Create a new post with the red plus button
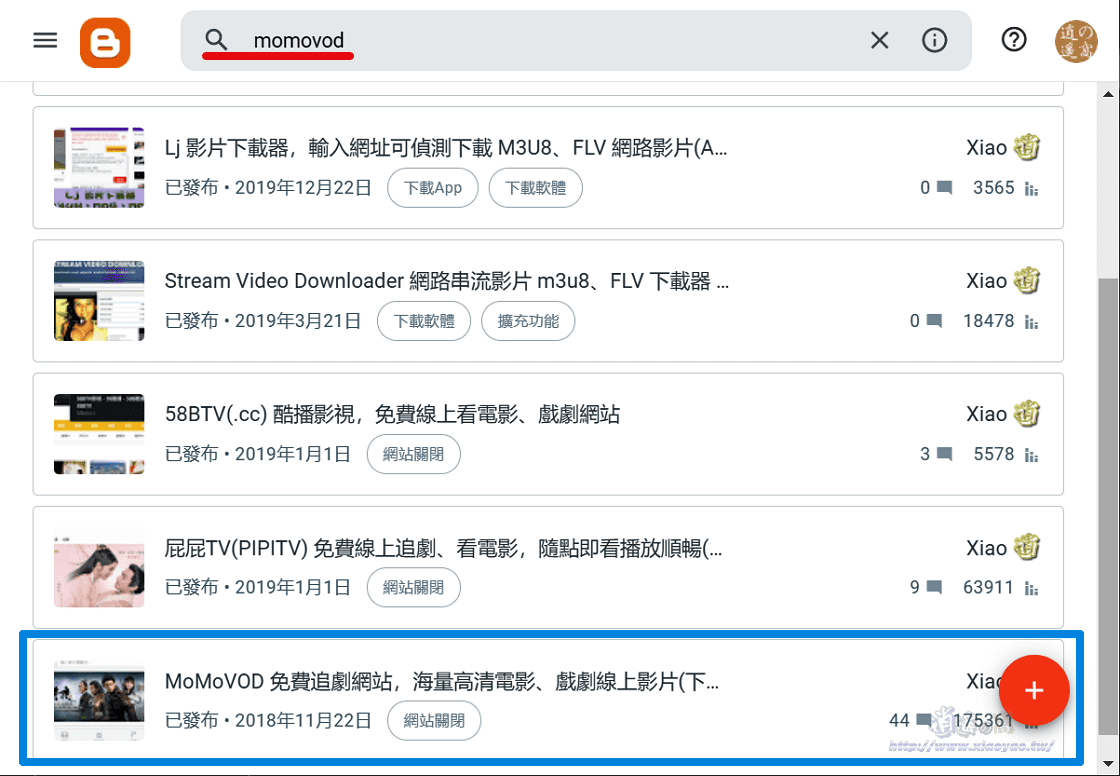The width and height of the screenshot is (1120, 776). [1034, 690]
